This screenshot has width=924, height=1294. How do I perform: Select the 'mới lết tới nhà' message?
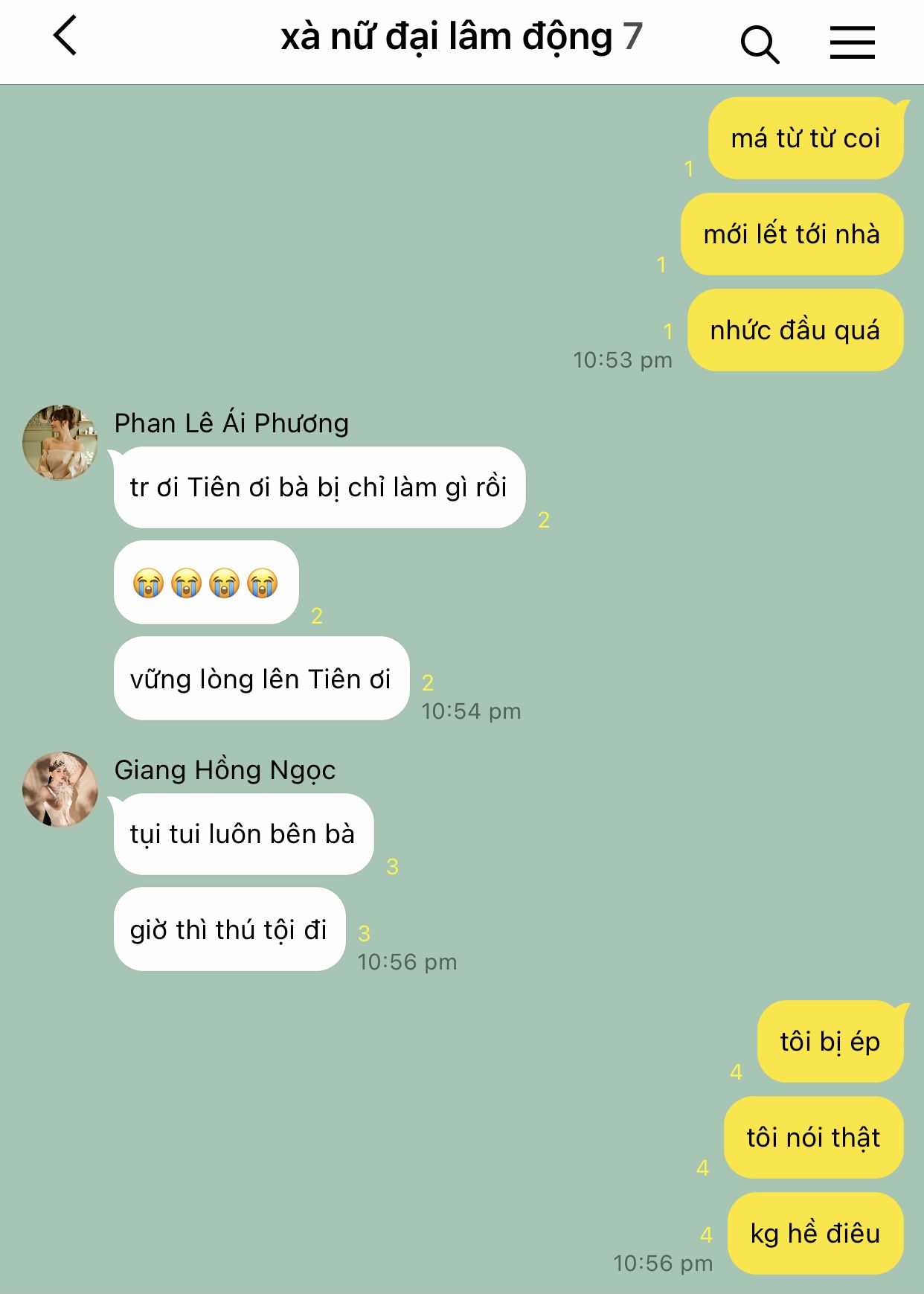792,234
